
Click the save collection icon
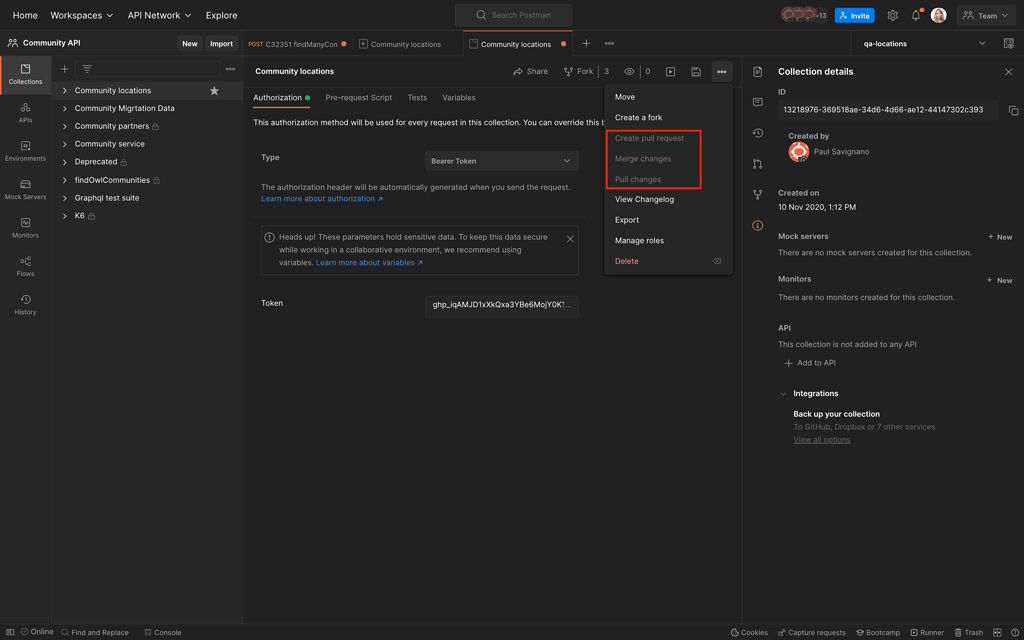pyautogui.click(x=696, y=72)
